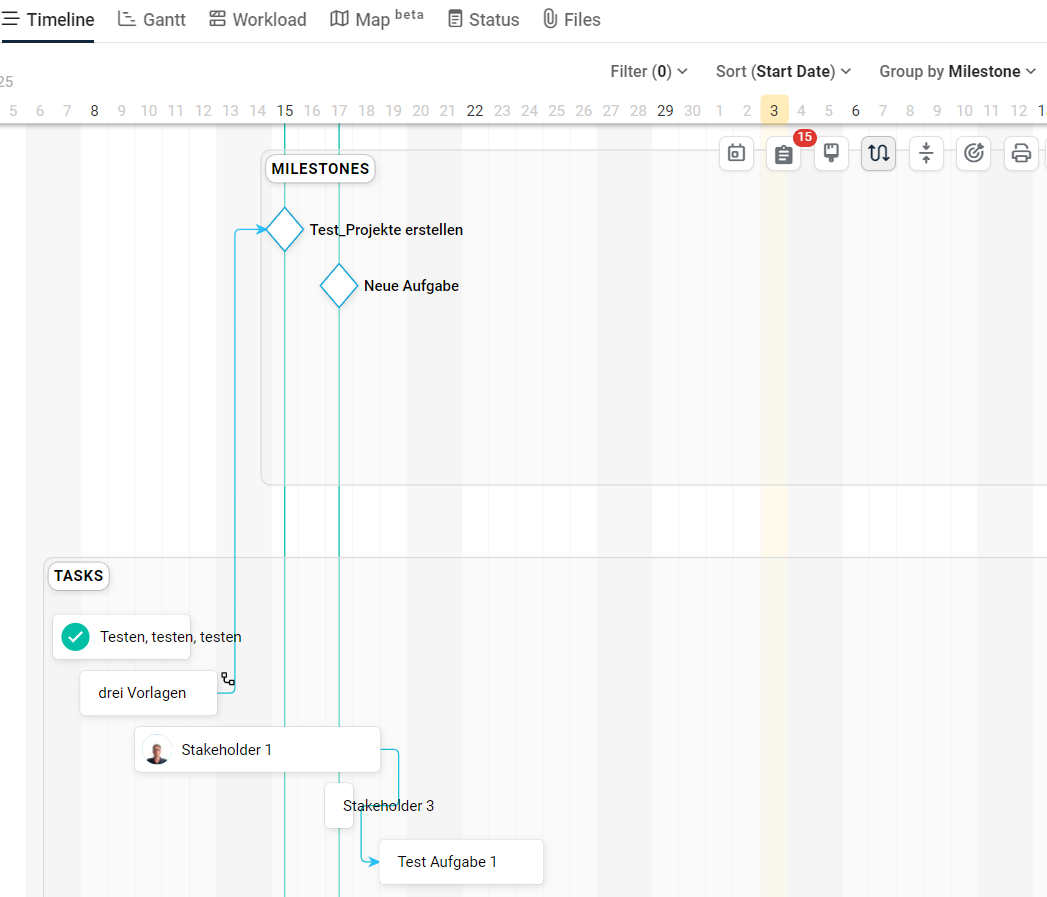The width and height of the screenshot is (1047, 897).
Task: Click the Test_Projekte erstellen milestone diamond
Action: pos(285,229)
